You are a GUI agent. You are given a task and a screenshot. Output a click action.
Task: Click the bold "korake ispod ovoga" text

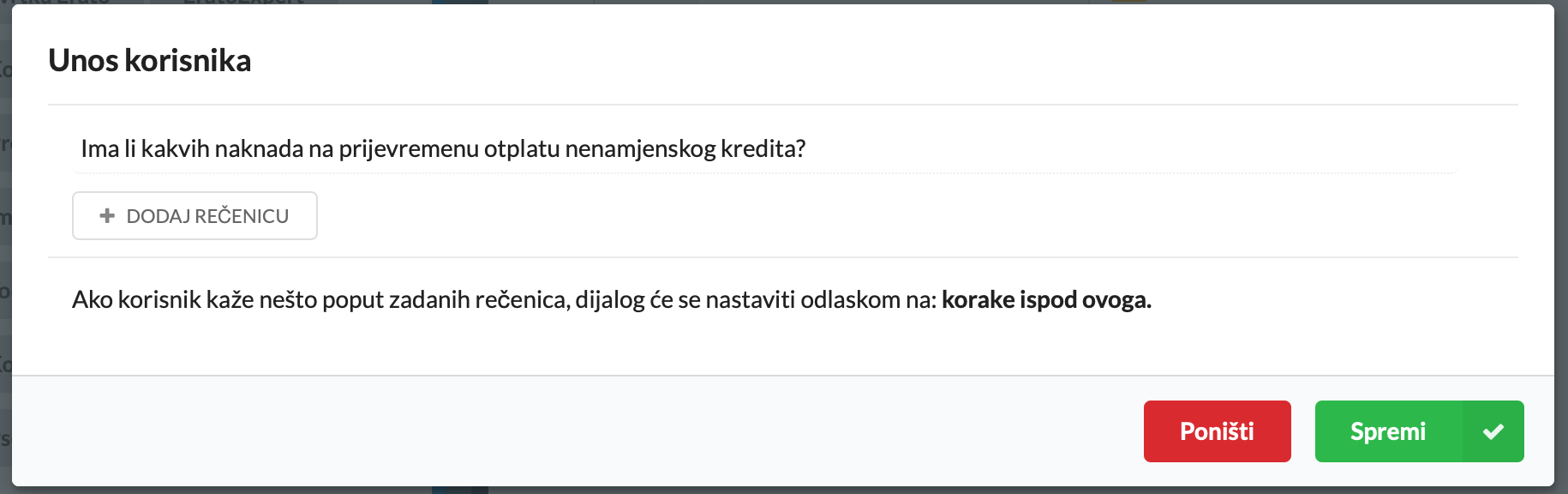point(1045,300)
